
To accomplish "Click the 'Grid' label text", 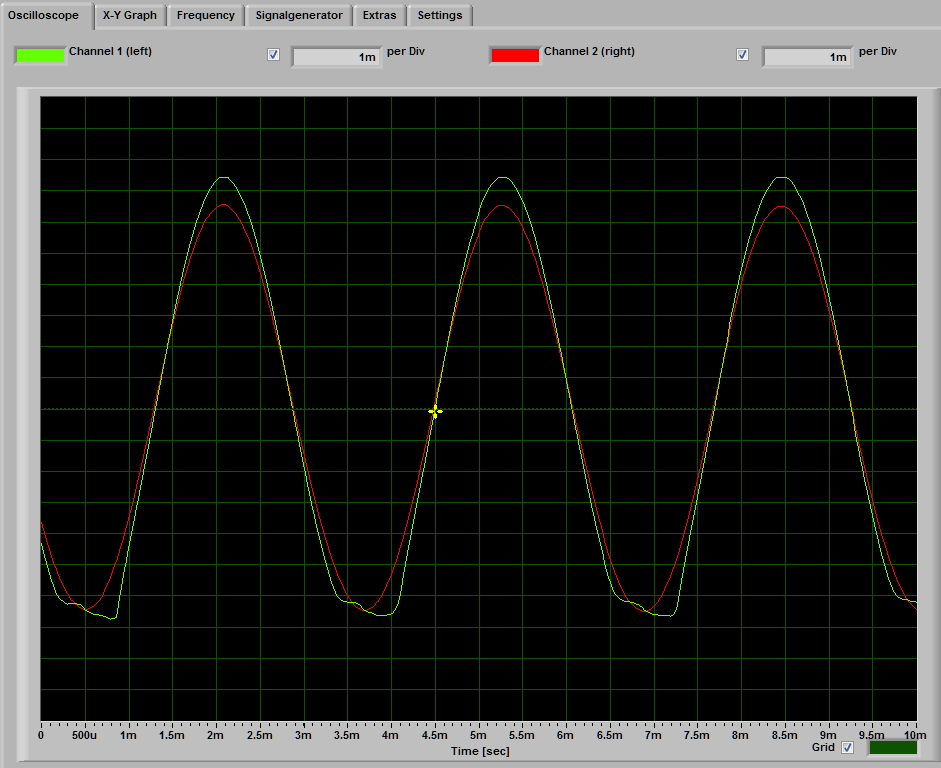I will (823, 747).
